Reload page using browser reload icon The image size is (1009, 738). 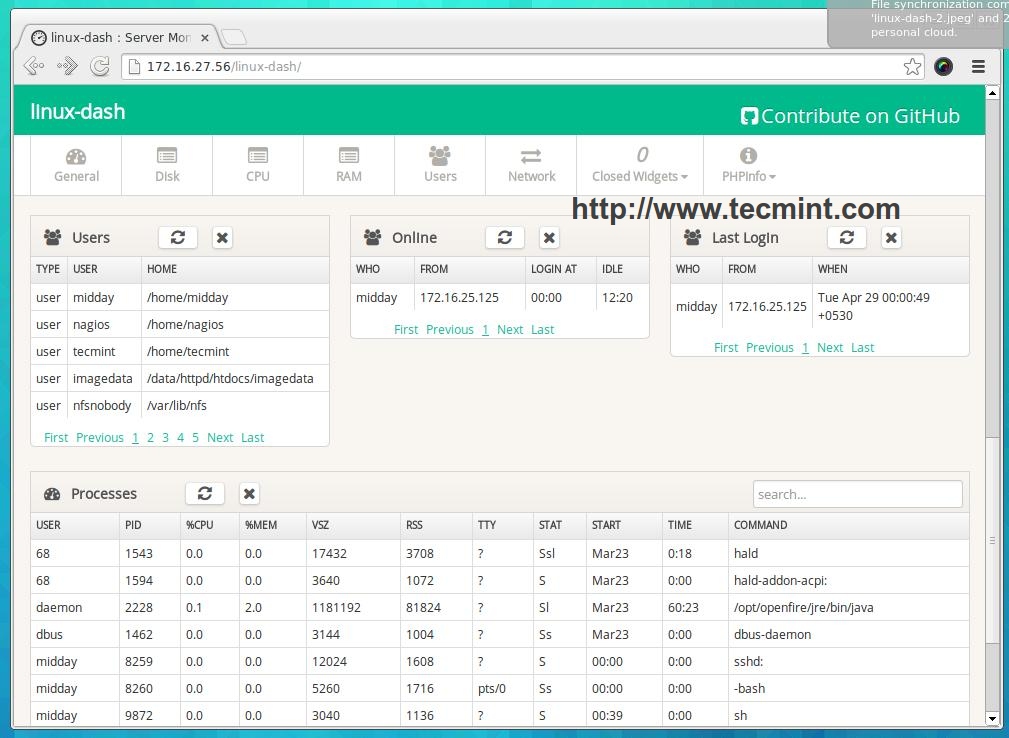point(99,67)
